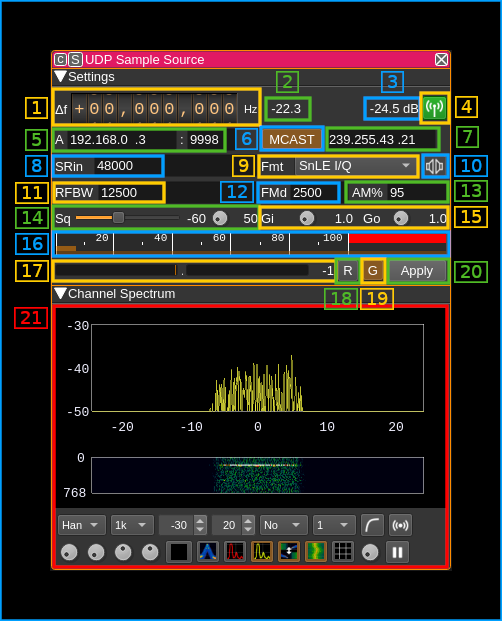
Task: Click the AM% modulation field 95
Action: coord(417,193)
